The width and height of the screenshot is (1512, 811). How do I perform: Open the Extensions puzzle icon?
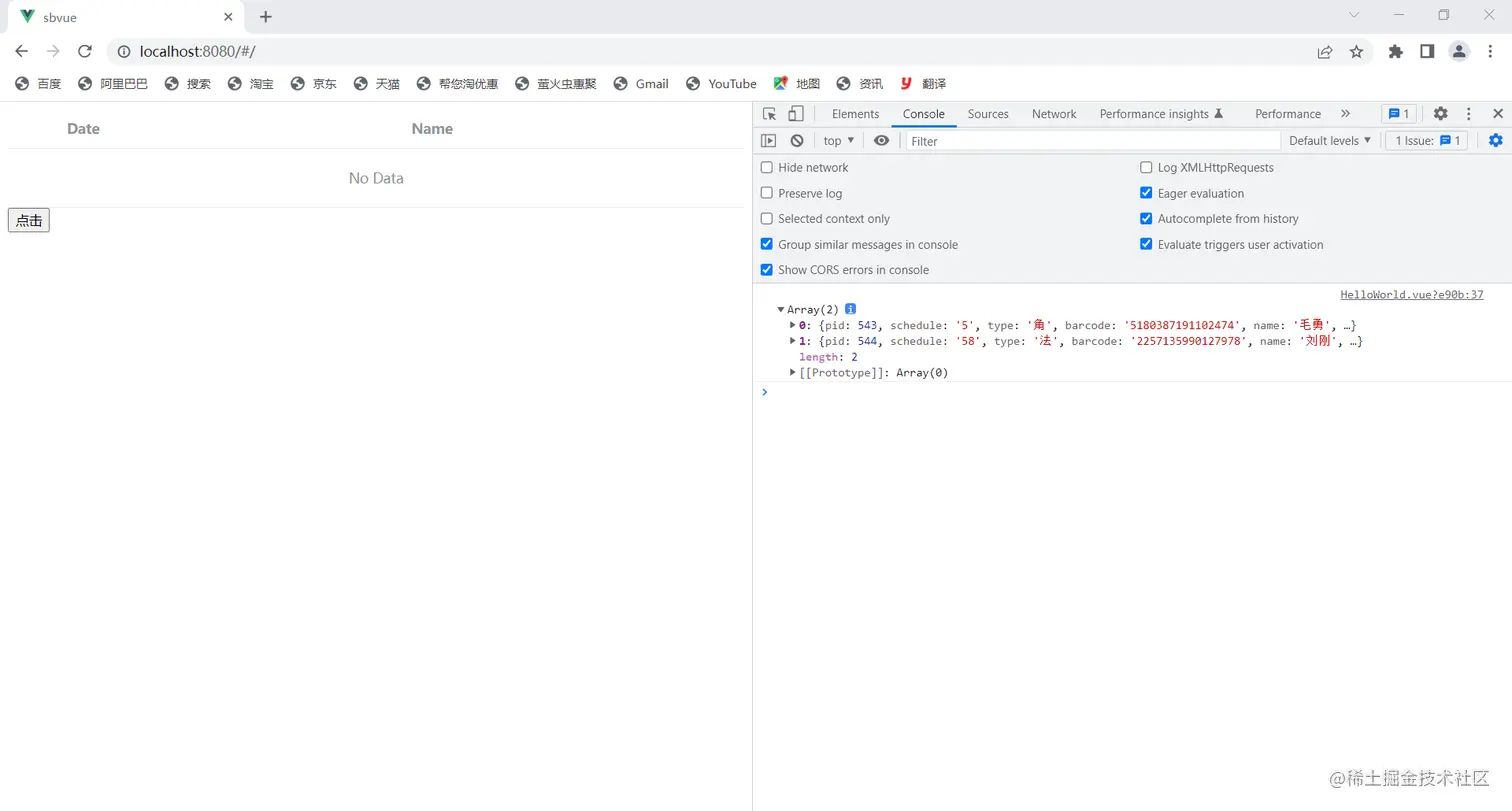(1396, 51)
